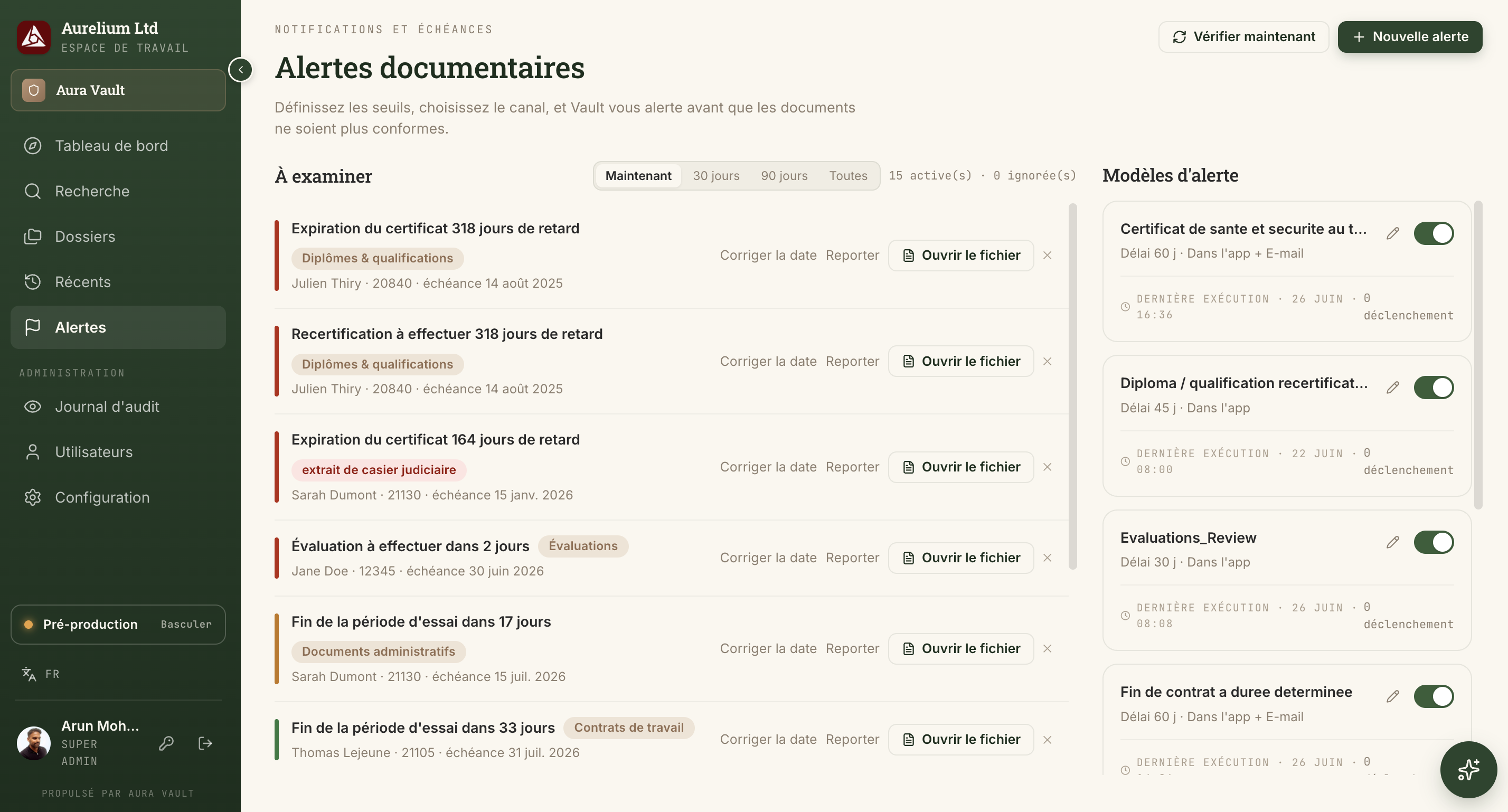Reporter the Expiration du certificat 318 jours alert
The height and width of the screenshot is (812, 1508).
tap(852, 255)
